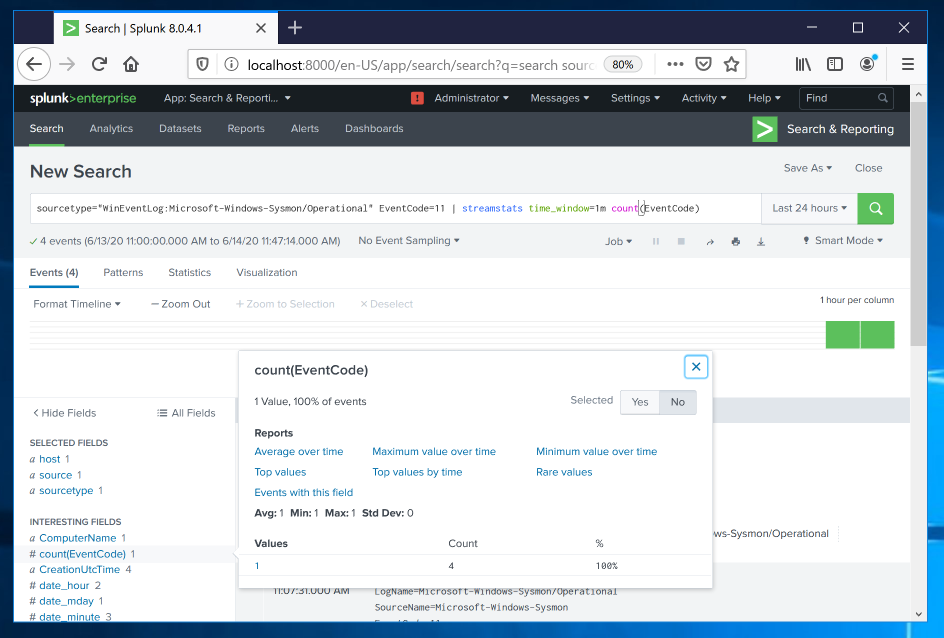Click Maximum value over time link
This screenshot has height=638, width=944.
pos(434,451)
